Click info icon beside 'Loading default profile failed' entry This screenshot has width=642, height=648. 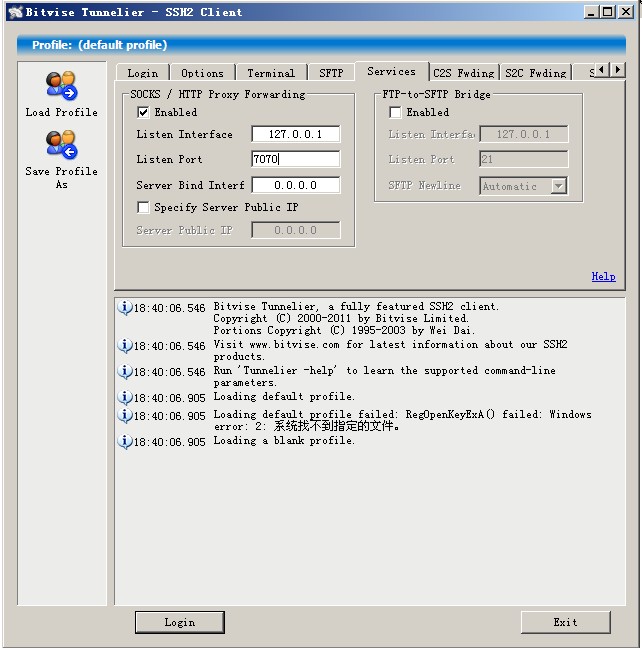click(124, 415)
